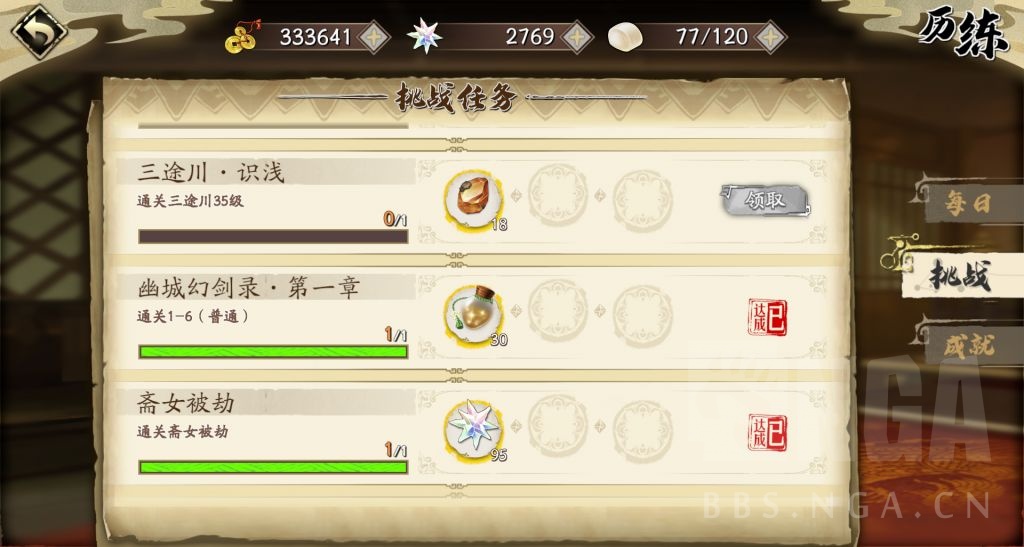Image resolution: width=1024 pixels, height=547 pixels.
Task: Click the gold coins currency icon
Action: coord(242,37)
